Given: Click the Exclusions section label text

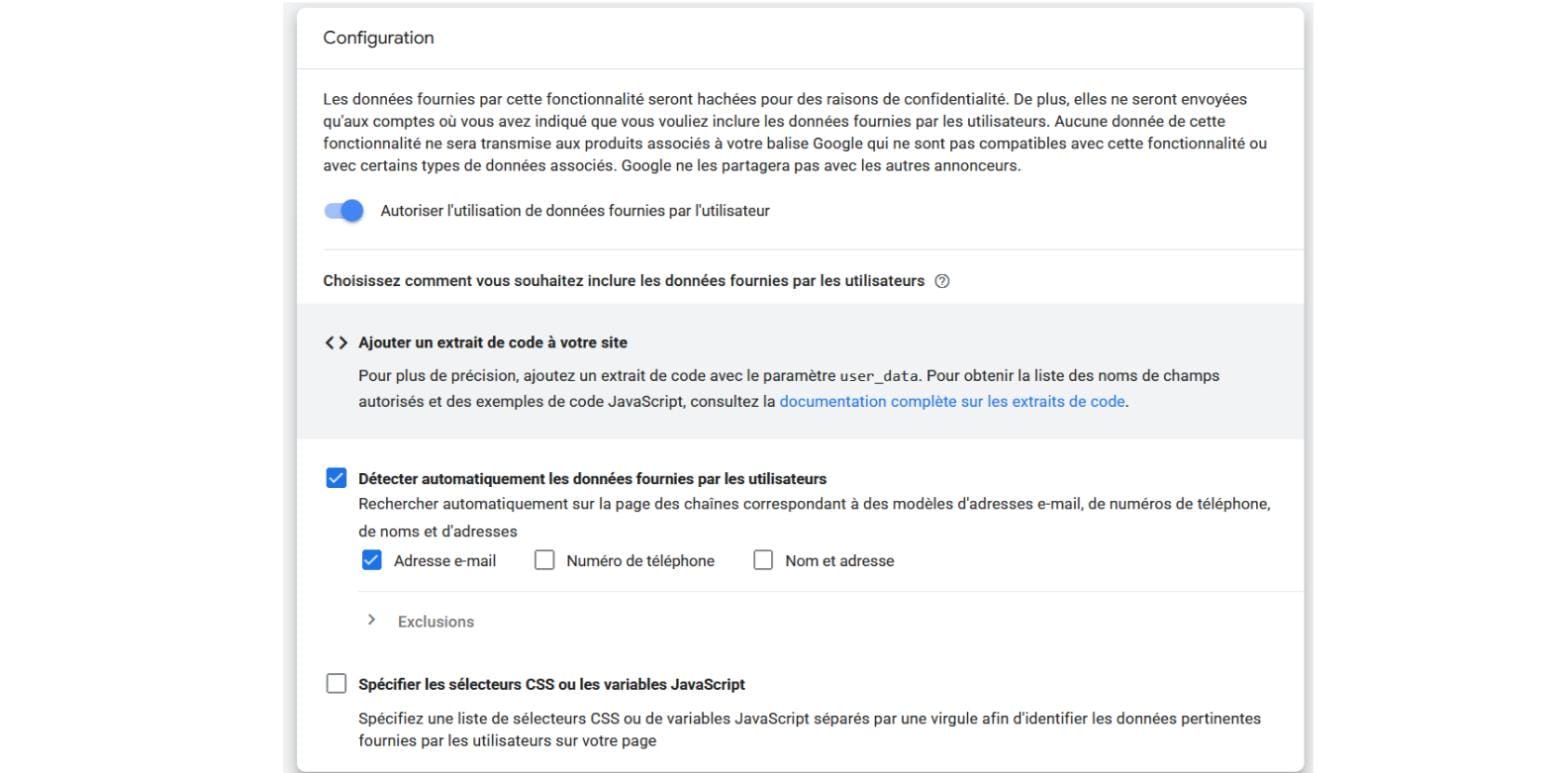Looking at the screenshot, I should (435, 622).
